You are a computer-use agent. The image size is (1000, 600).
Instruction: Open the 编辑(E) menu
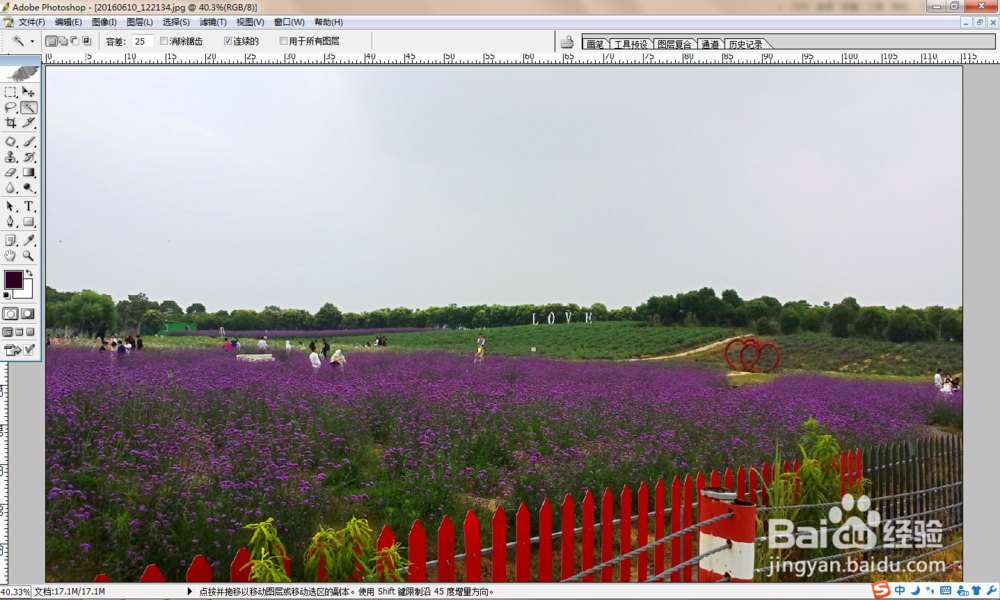click(68, 22)
